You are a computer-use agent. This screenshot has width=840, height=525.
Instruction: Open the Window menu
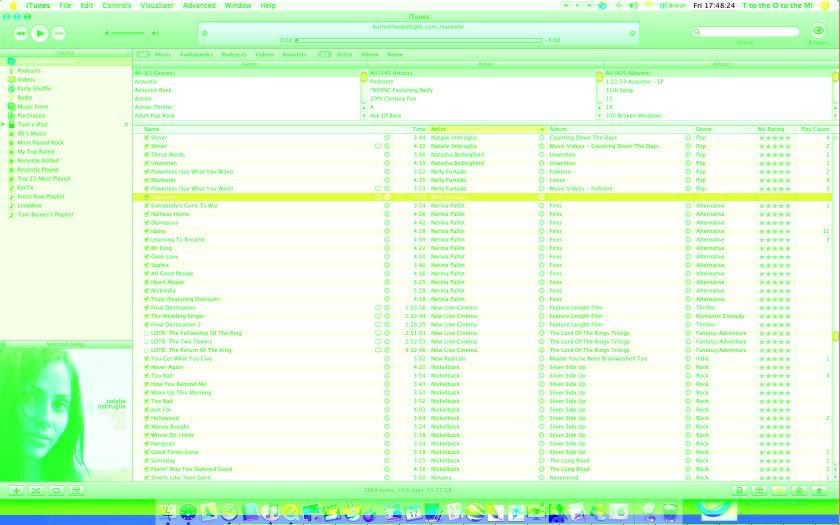point(238,5)
